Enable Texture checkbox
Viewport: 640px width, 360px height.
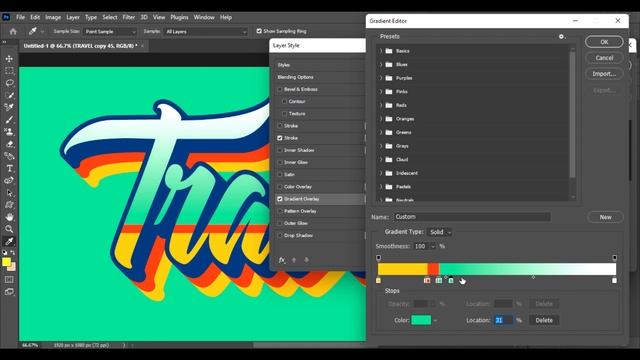[284, 114]
